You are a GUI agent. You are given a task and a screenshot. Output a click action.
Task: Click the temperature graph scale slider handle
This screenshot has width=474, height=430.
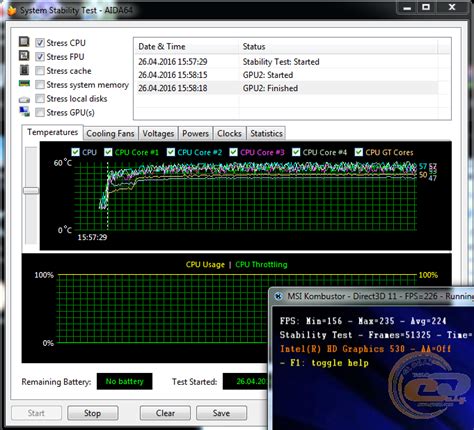tap(31, 190)
